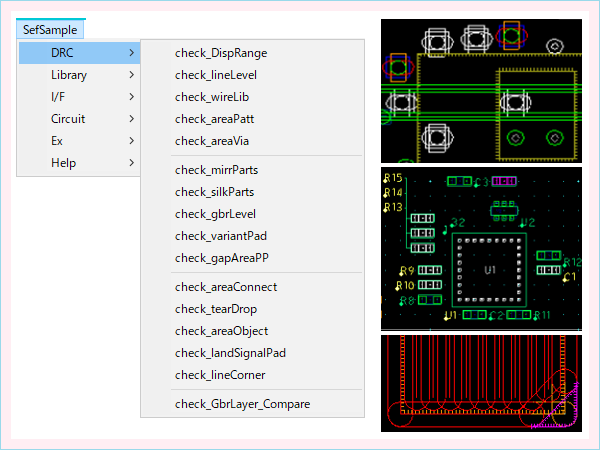The image size is (600, 450).
Task: Run check_DispRange command
Action: pyautogui.click(x=220, y=53)
